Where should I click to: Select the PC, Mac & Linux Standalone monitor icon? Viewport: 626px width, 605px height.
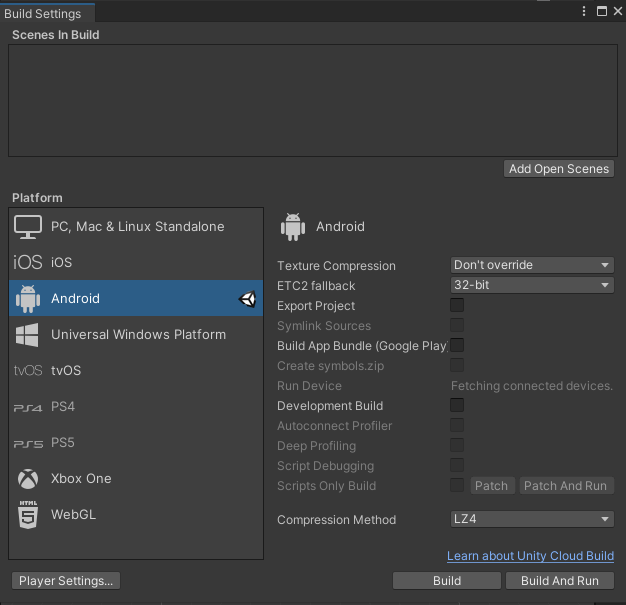[28, 227]
